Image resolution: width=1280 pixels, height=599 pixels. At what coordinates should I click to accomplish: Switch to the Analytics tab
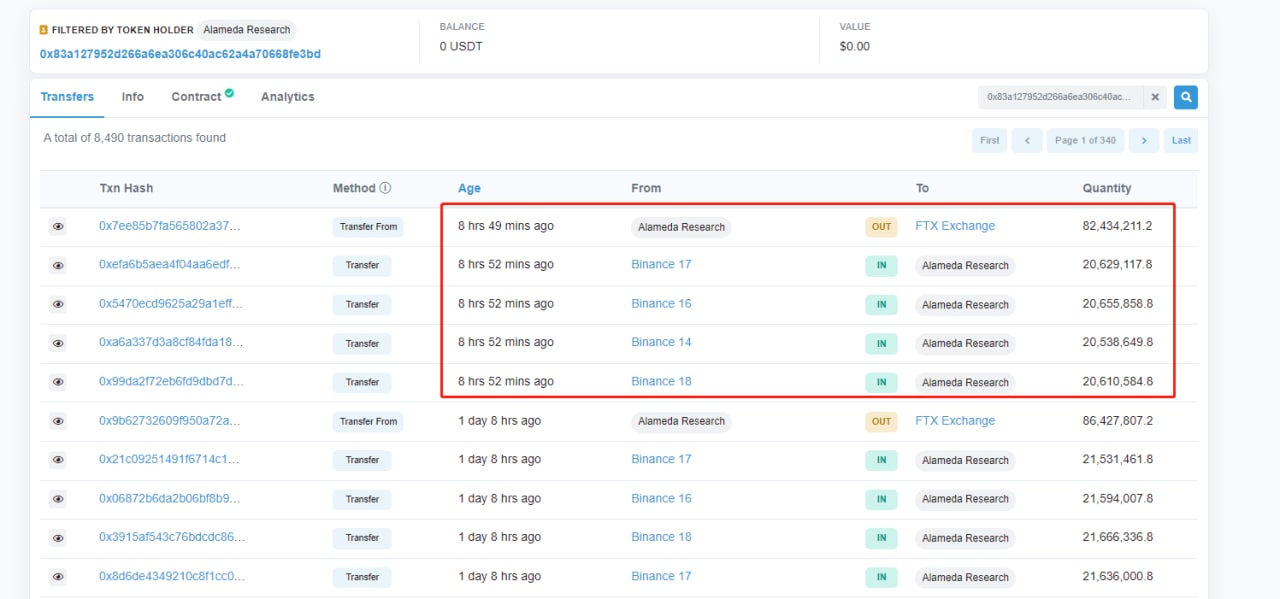click(288, 97)
